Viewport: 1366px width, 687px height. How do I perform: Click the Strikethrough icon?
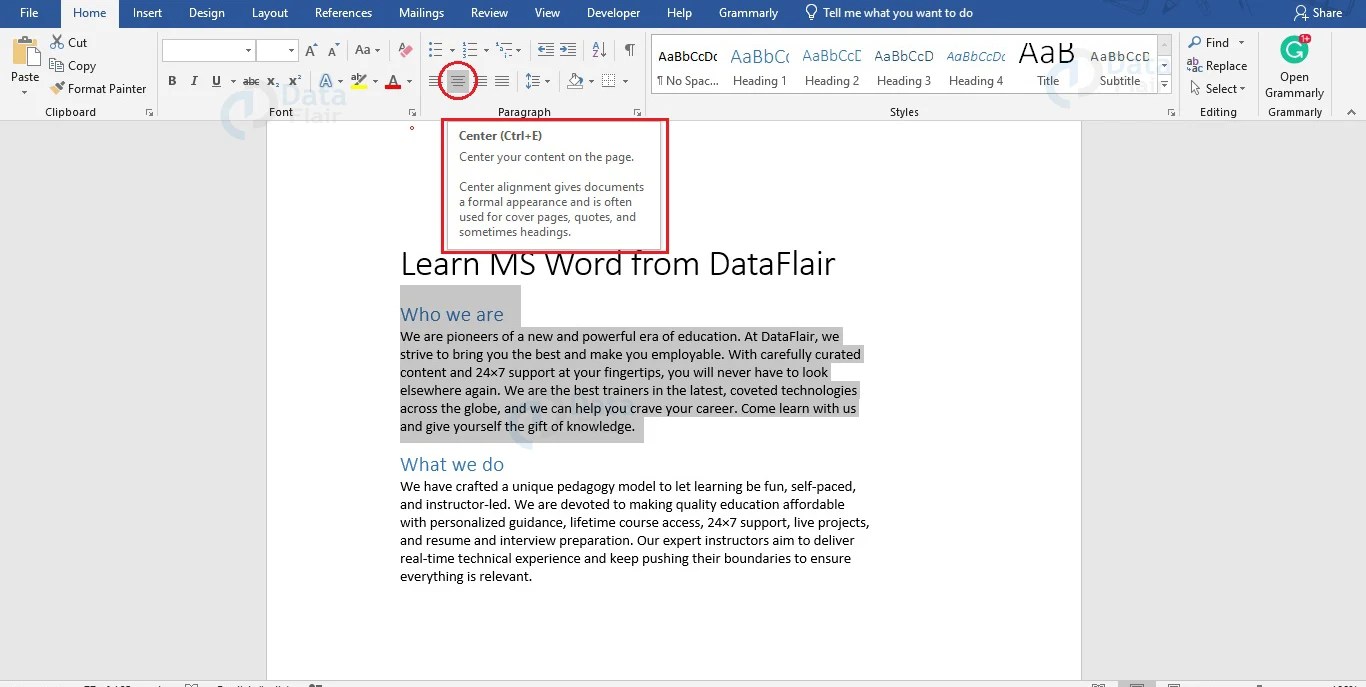pos(250,80)
